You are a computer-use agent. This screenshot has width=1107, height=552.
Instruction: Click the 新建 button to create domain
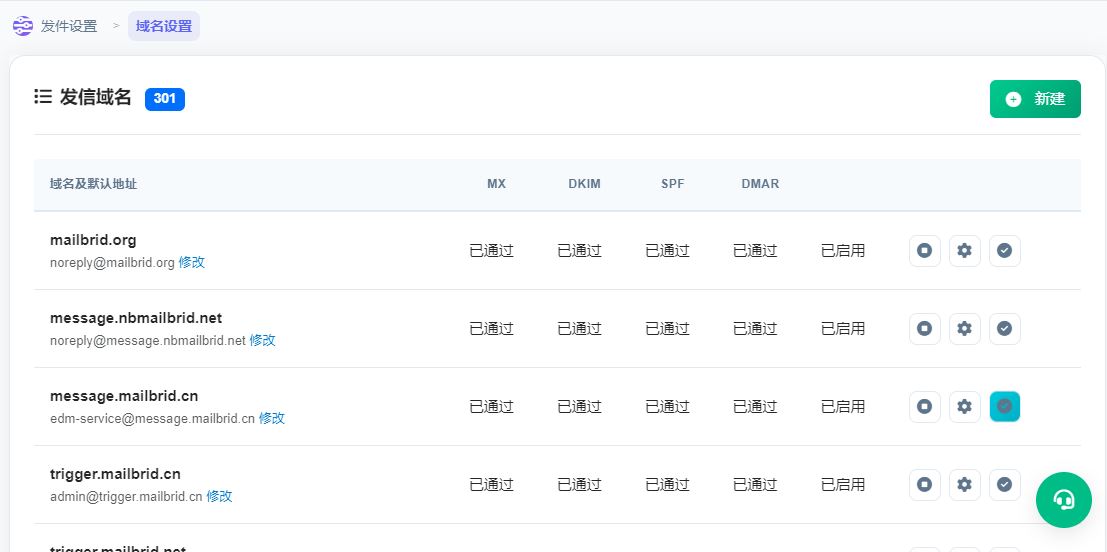pyautogui.click(x=1035, y=99)
